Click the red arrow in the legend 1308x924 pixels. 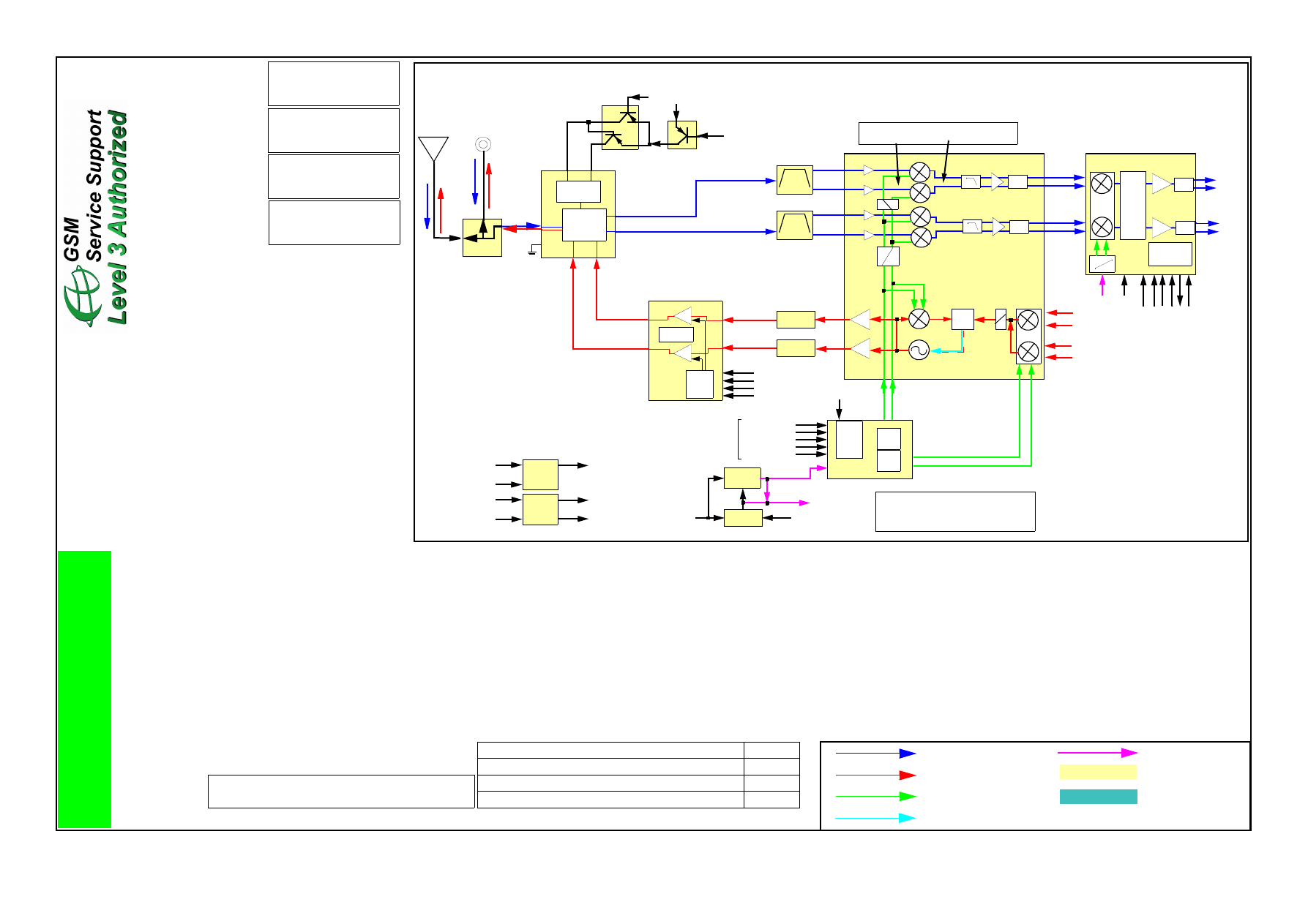[x=875, y=775]
